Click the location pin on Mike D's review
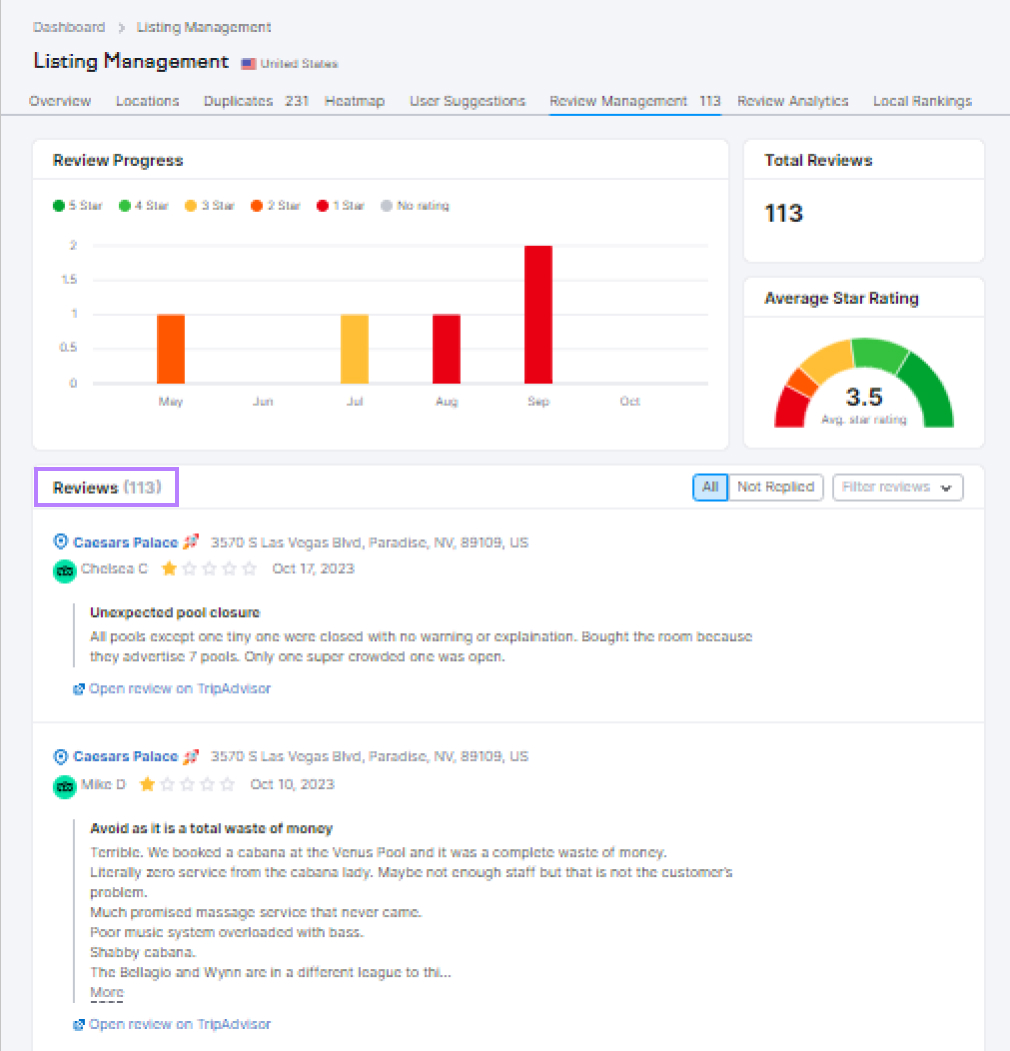The width and height of the screenshot is (1010, 1051). click(x=61, y=756)
